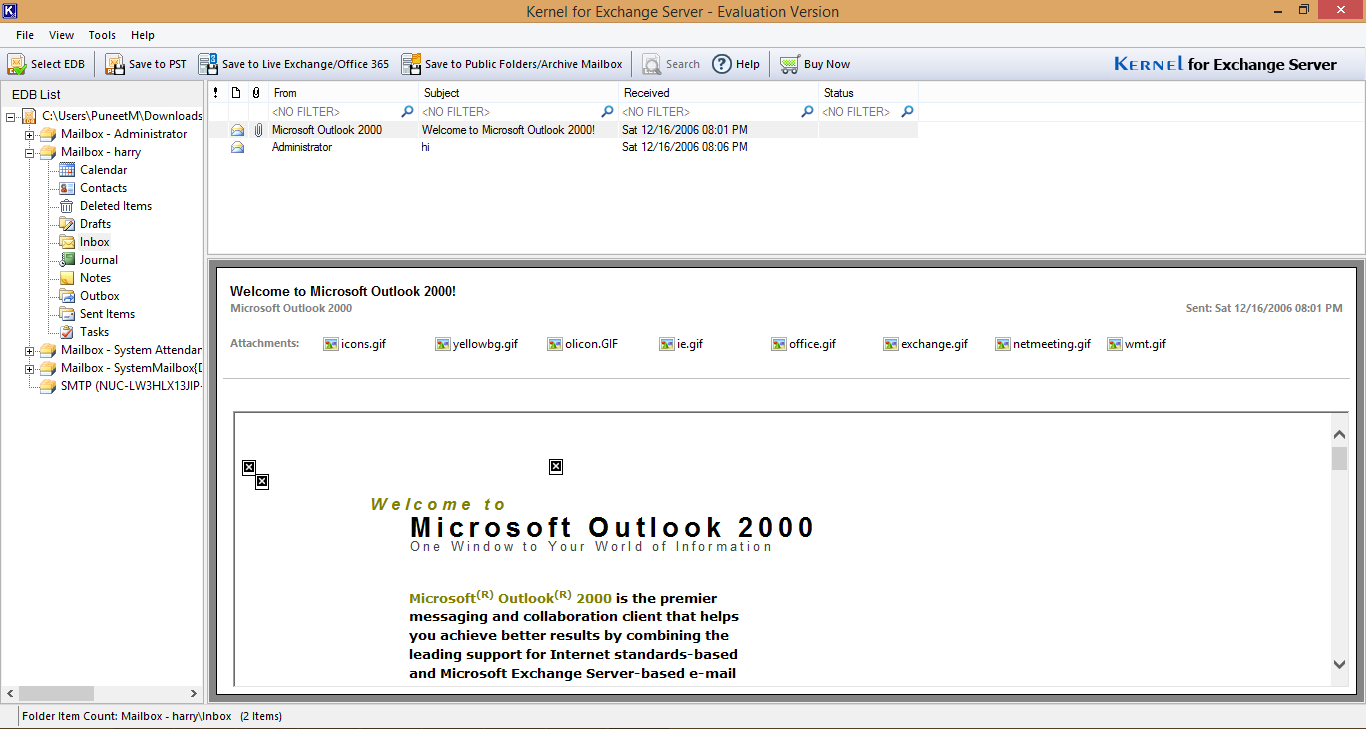Viewport: 1366px width, 729px height.
Task: Click the Status filter input field
Action: pyautogui.click(x=860, y=112)
